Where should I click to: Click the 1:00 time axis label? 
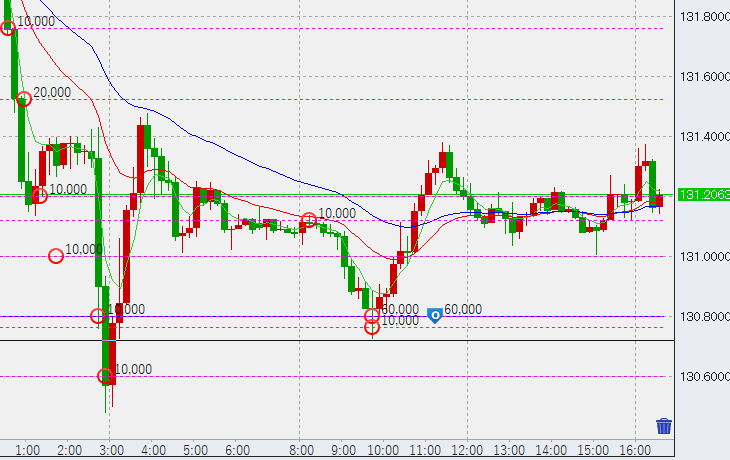[x=28, y=450]
